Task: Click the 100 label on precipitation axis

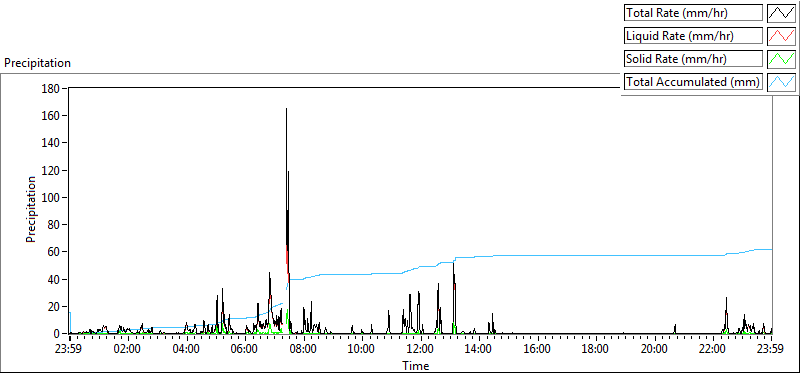Action: 53,198
